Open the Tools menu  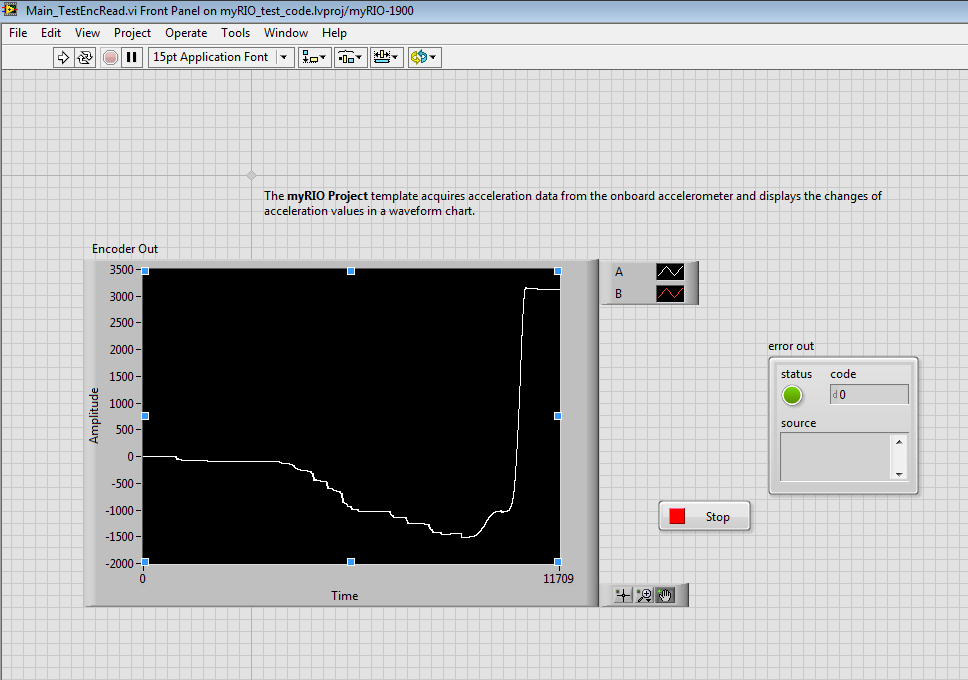[x=235, y=33]
